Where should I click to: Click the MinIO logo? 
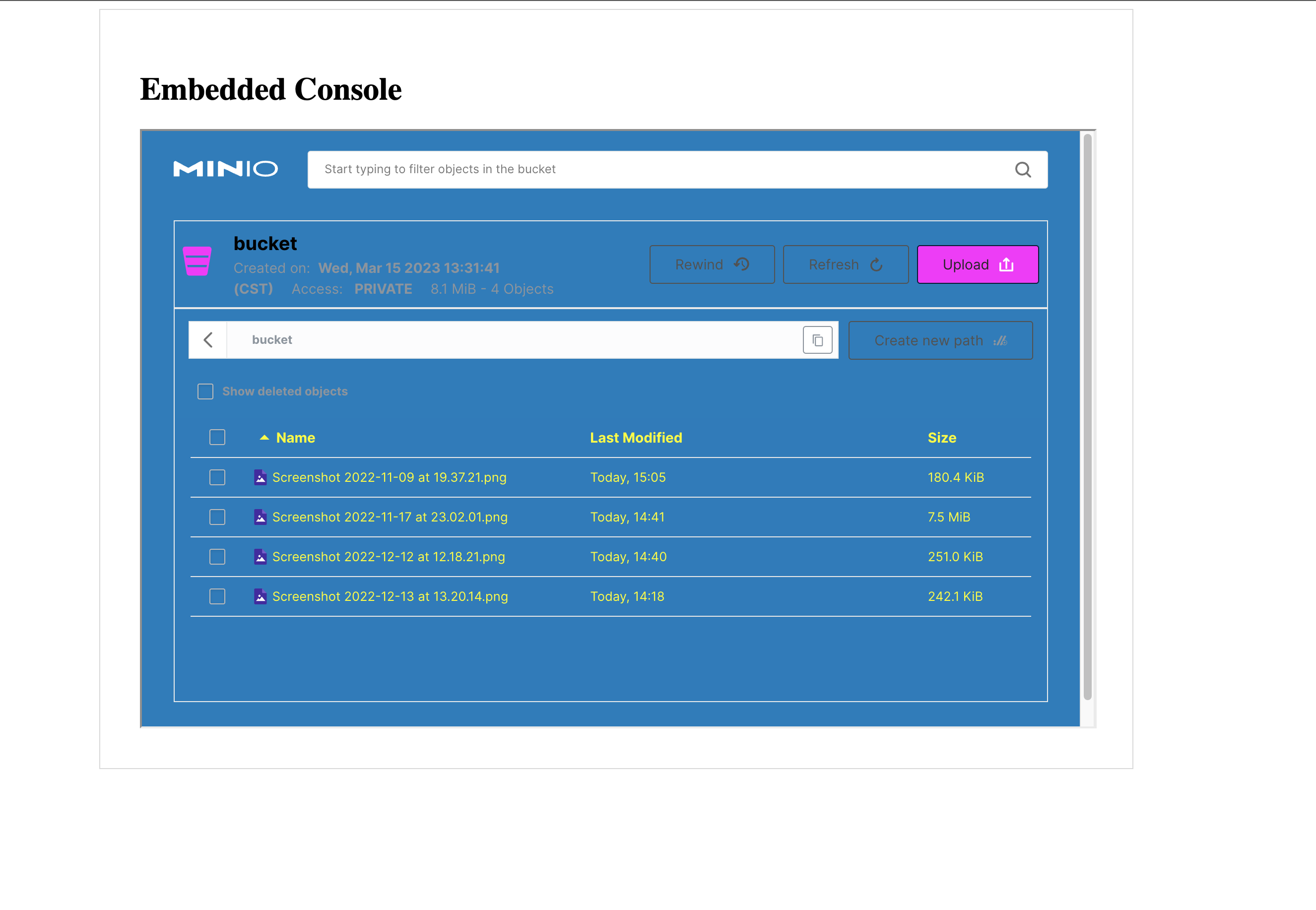click(x=225, y=169)
